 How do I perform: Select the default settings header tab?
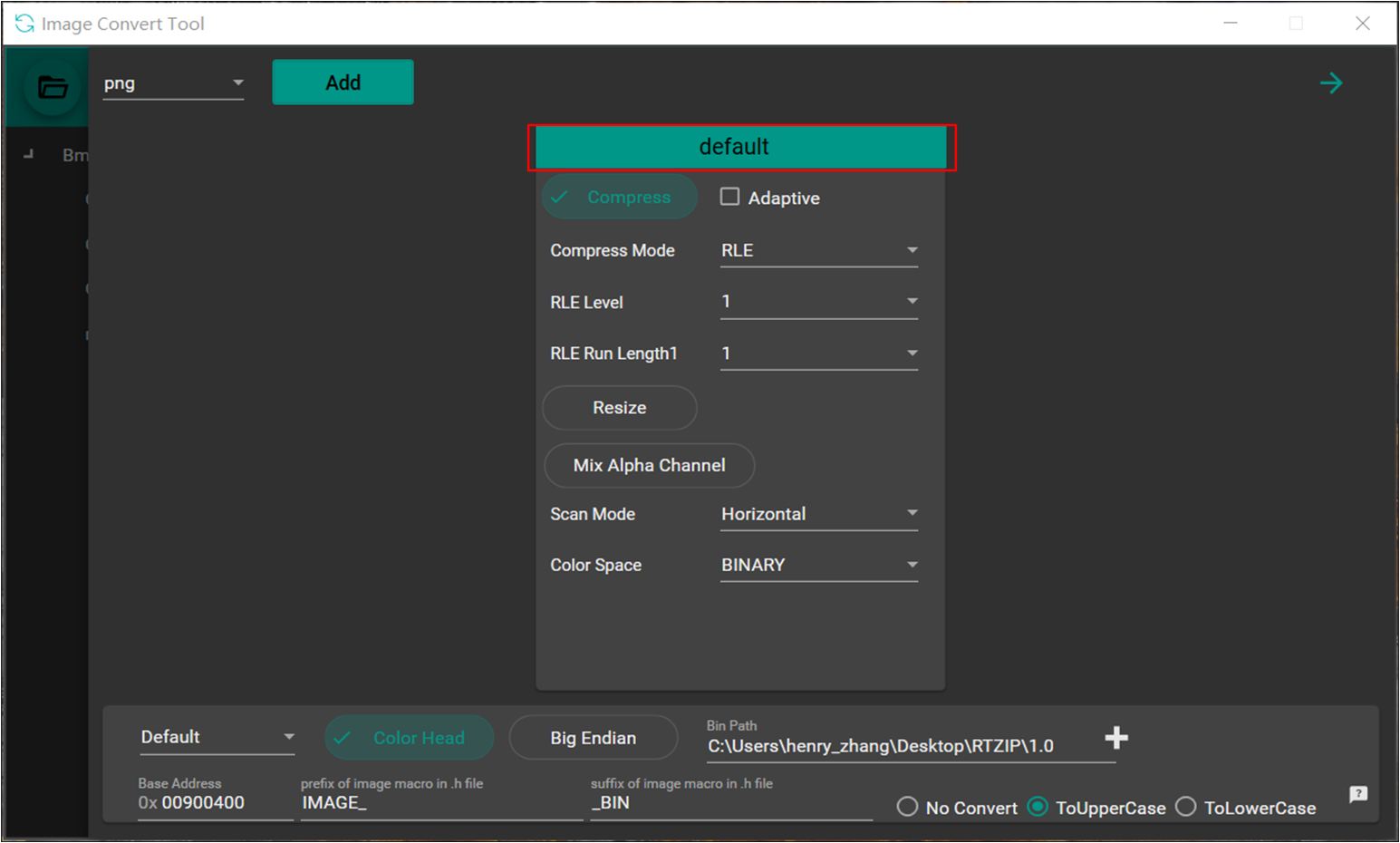click(x=740, y=147)
